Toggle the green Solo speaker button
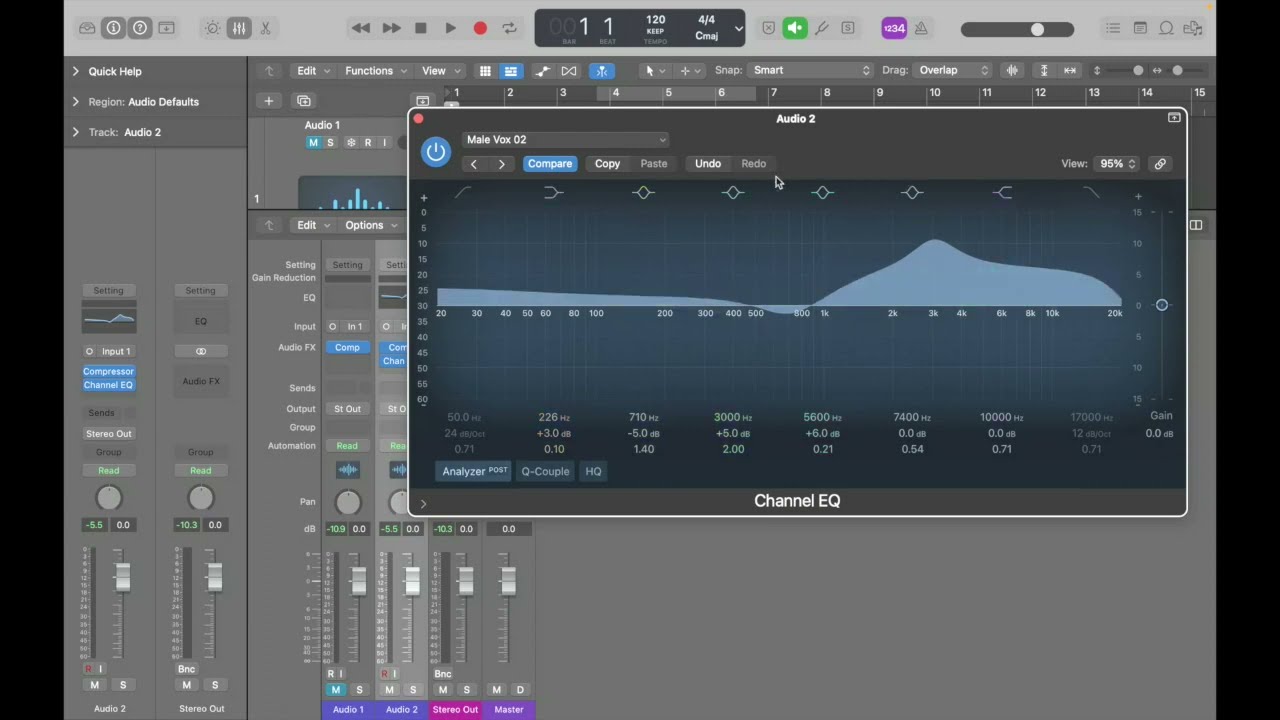 point(795,28)
